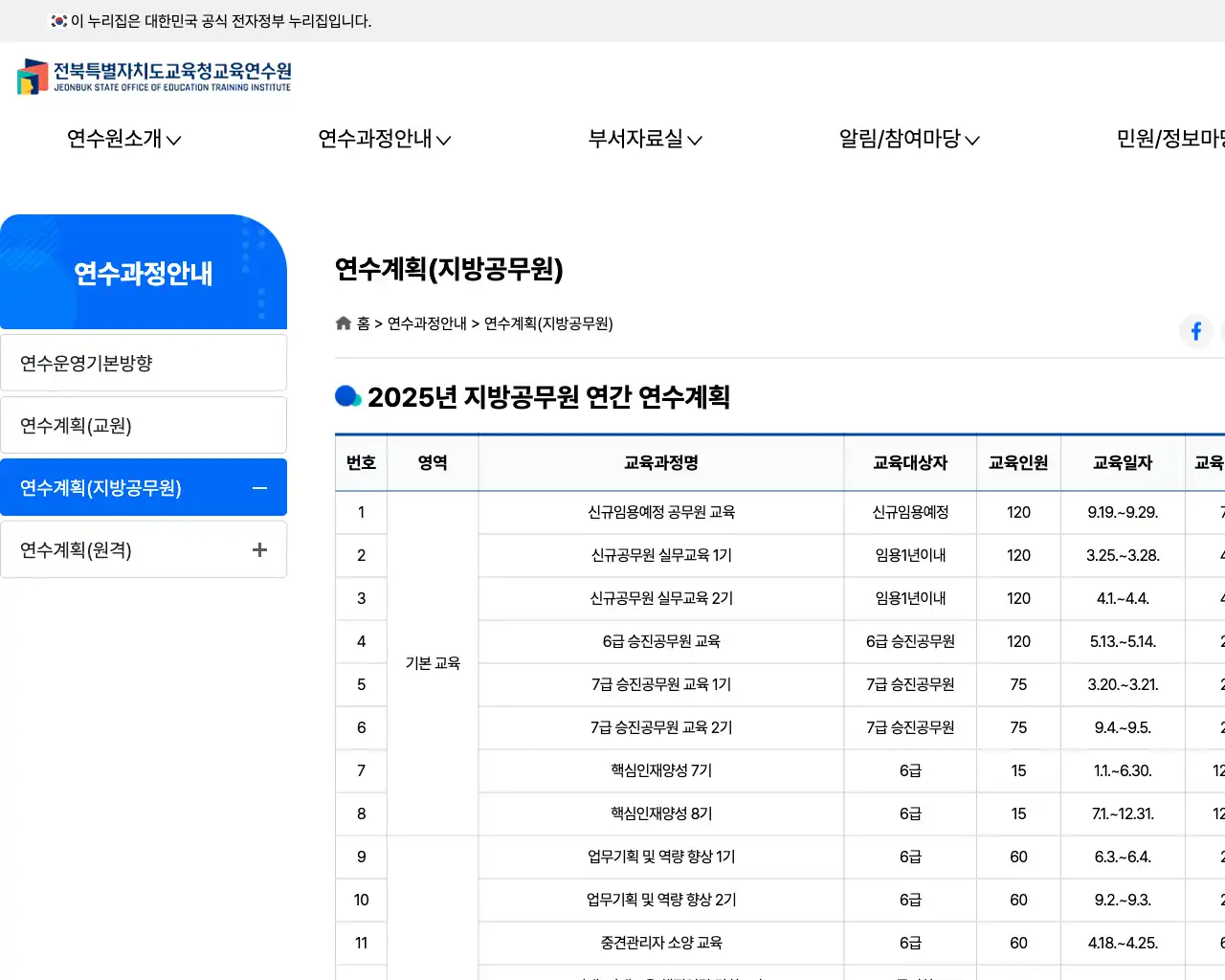Click 연수과정안내 breadcrumb link

point(427,323)
